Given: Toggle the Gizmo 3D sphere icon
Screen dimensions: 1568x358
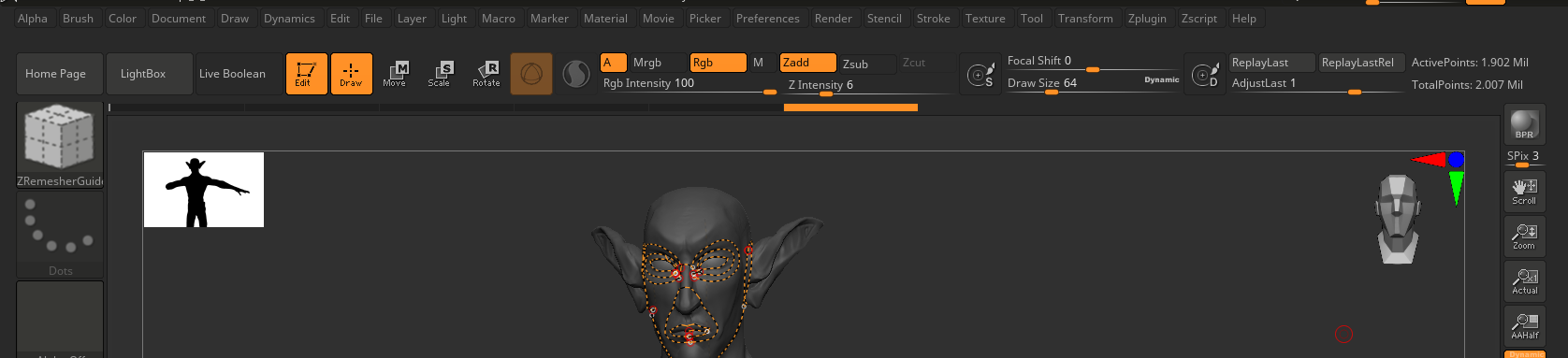Looking at the screenshot, I should pyautogui.click(x=531, y=74).
